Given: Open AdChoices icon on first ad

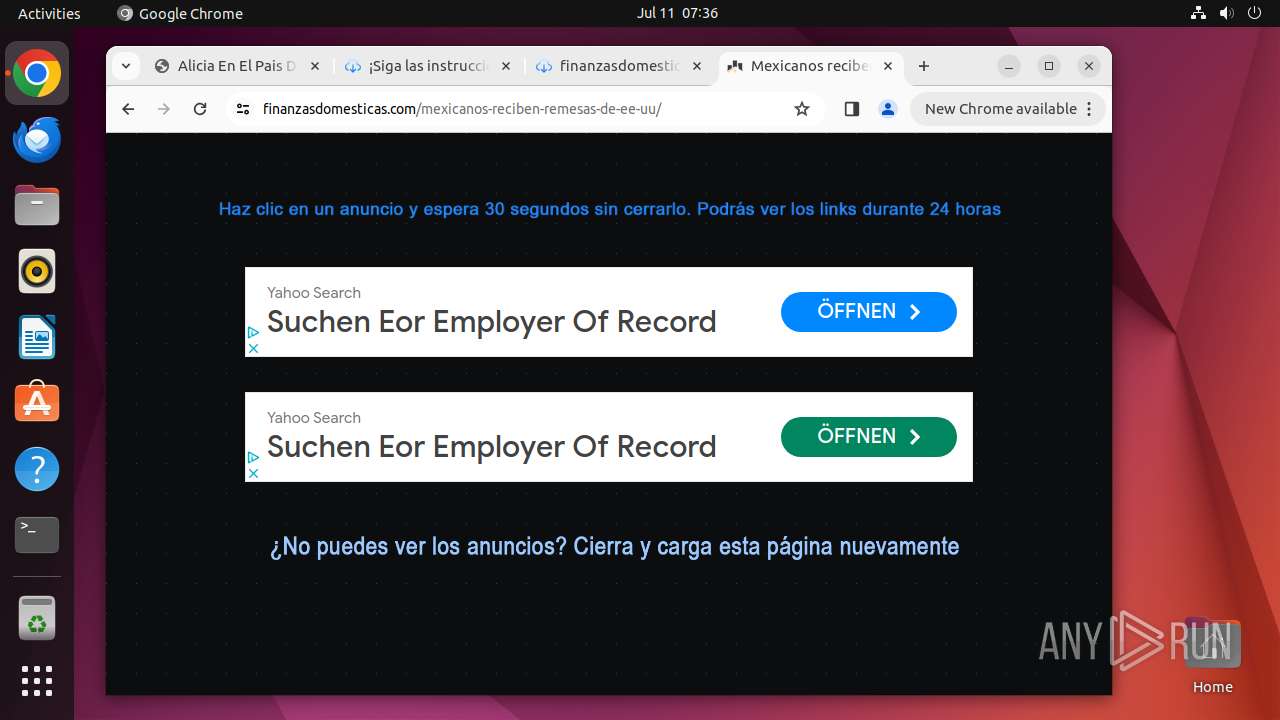Looking at the screenshot, I should pos(253,332).
